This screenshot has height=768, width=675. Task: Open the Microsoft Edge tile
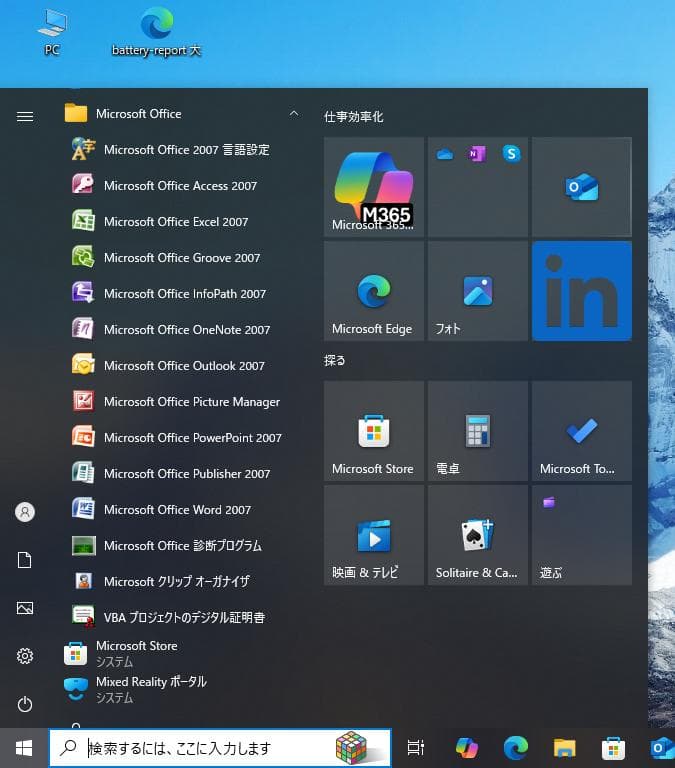click(x=374, y=291)
